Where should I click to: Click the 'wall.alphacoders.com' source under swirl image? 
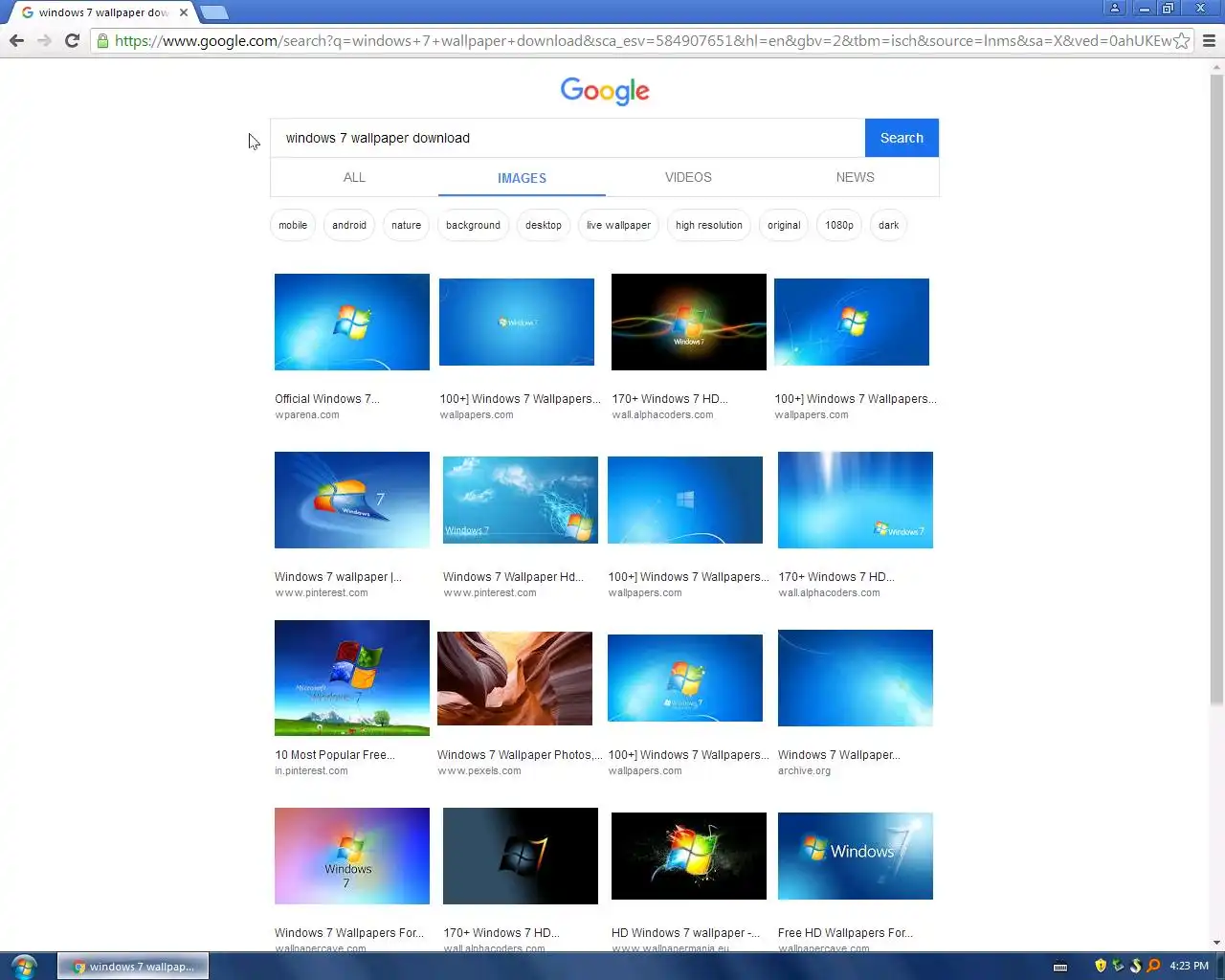click(x=663, y=415)
